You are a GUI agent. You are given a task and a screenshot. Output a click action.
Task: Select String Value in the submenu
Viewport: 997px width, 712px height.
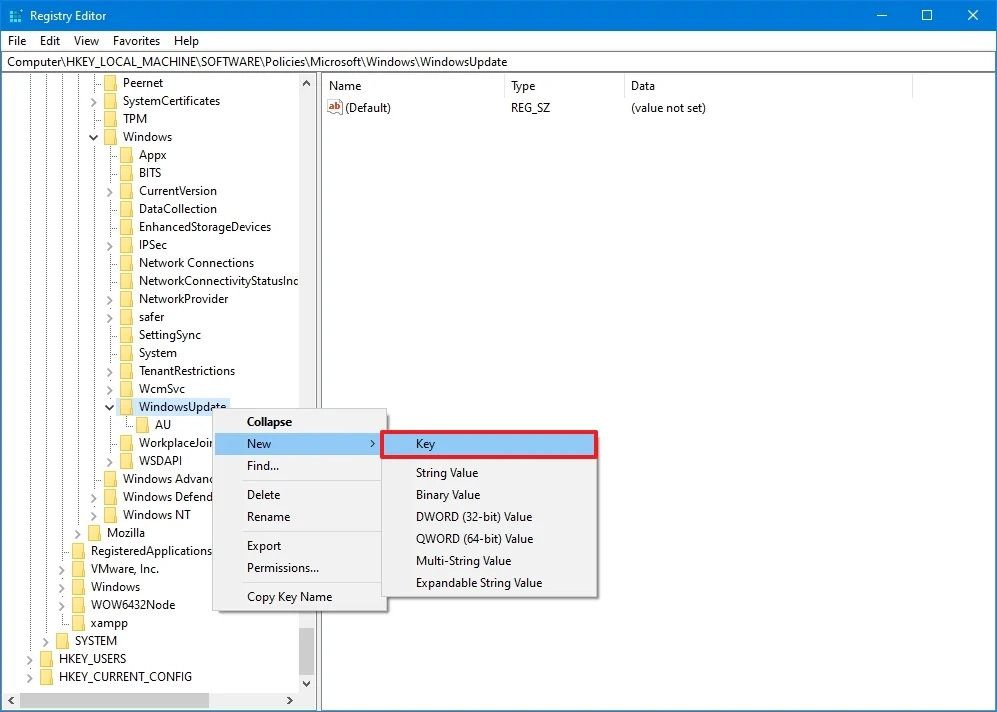click(x=489, y=473)
